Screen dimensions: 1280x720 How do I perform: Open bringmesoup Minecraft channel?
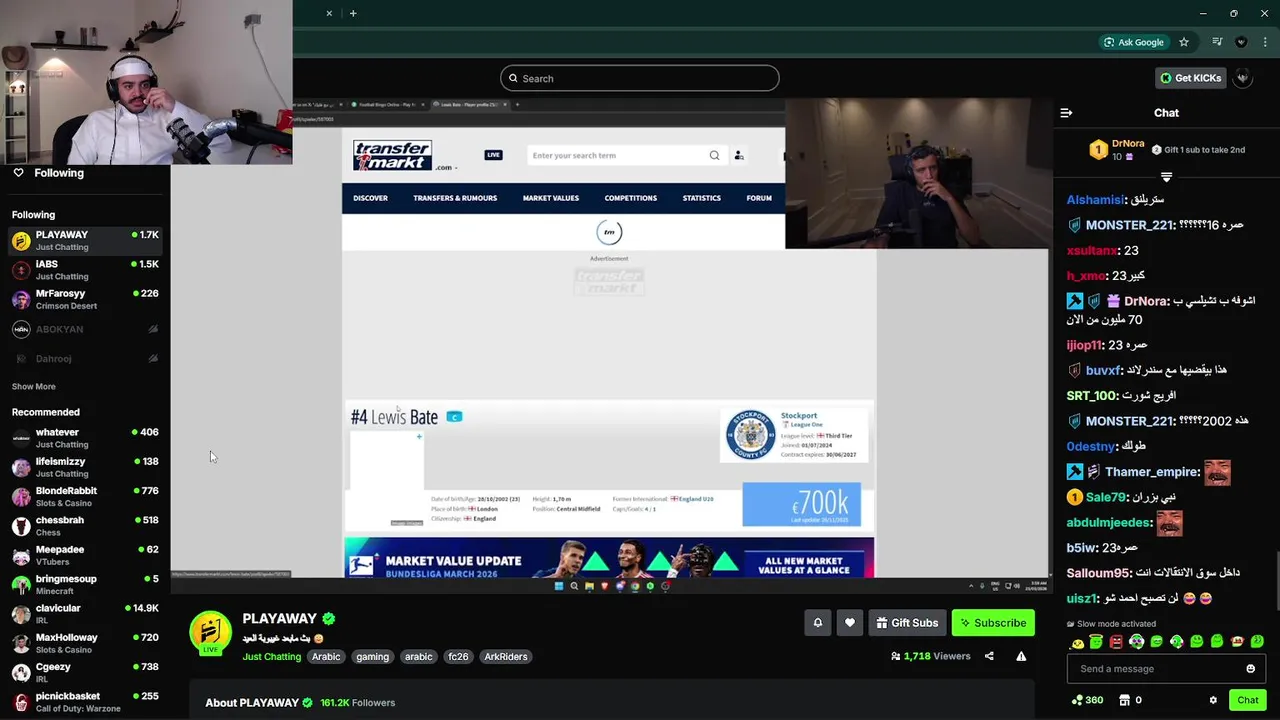(85, 585)
